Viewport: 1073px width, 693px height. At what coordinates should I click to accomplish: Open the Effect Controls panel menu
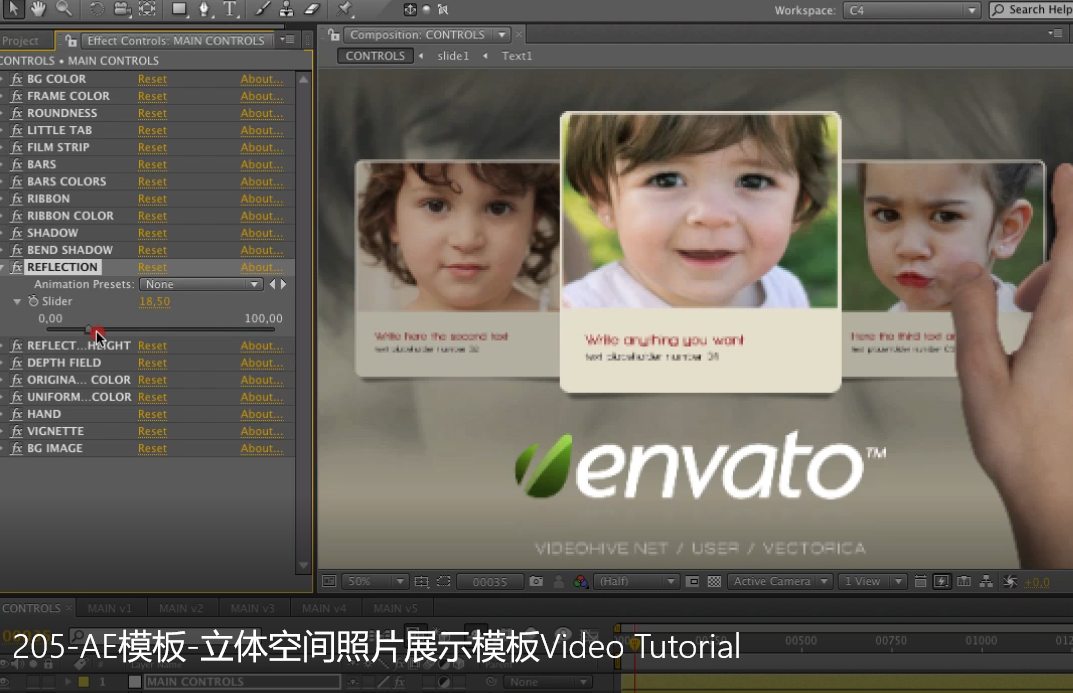point(287,40)
